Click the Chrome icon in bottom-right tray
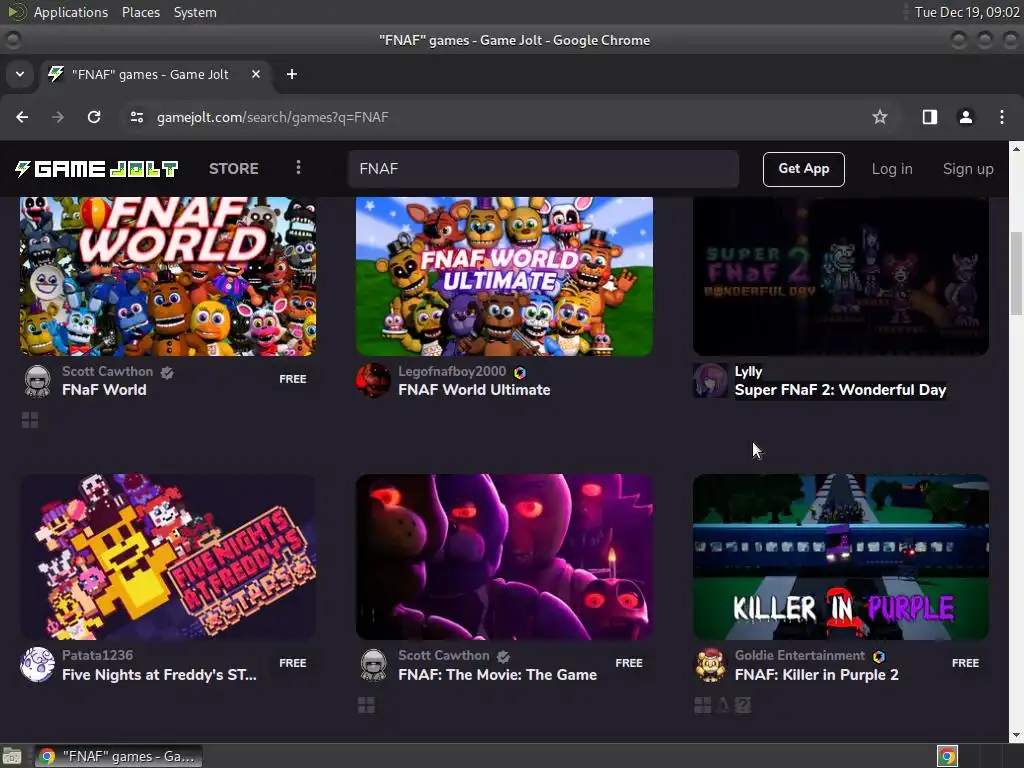 coord(947,756)
